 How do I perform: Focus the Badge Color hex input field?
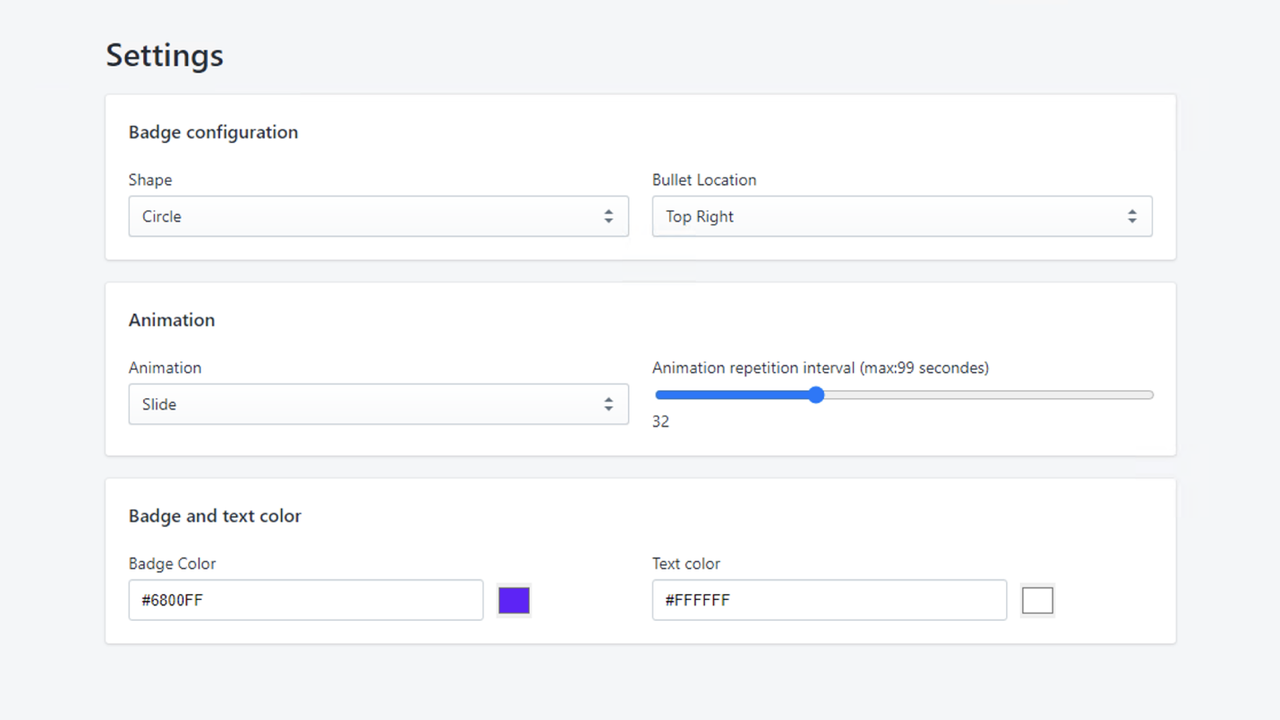coord(306,600)
